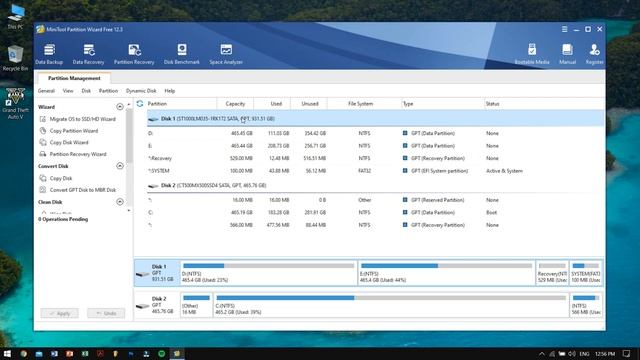Image resolution: width=640 pixels, height=360 pixels.
Task: Start the Disk Benchmark tool
Action: (182, 54)
